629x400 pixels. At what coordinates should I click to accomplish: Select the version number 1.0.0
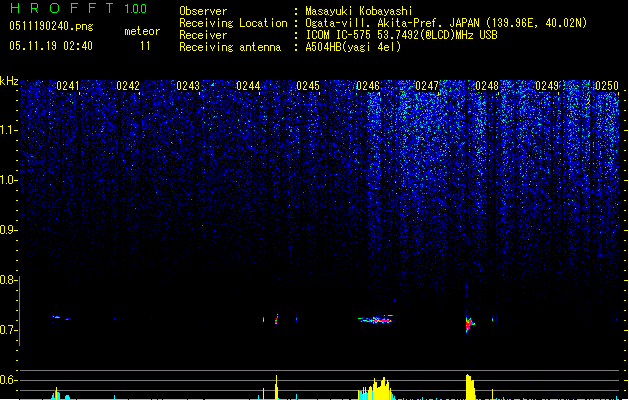click(x=135, y=8)
